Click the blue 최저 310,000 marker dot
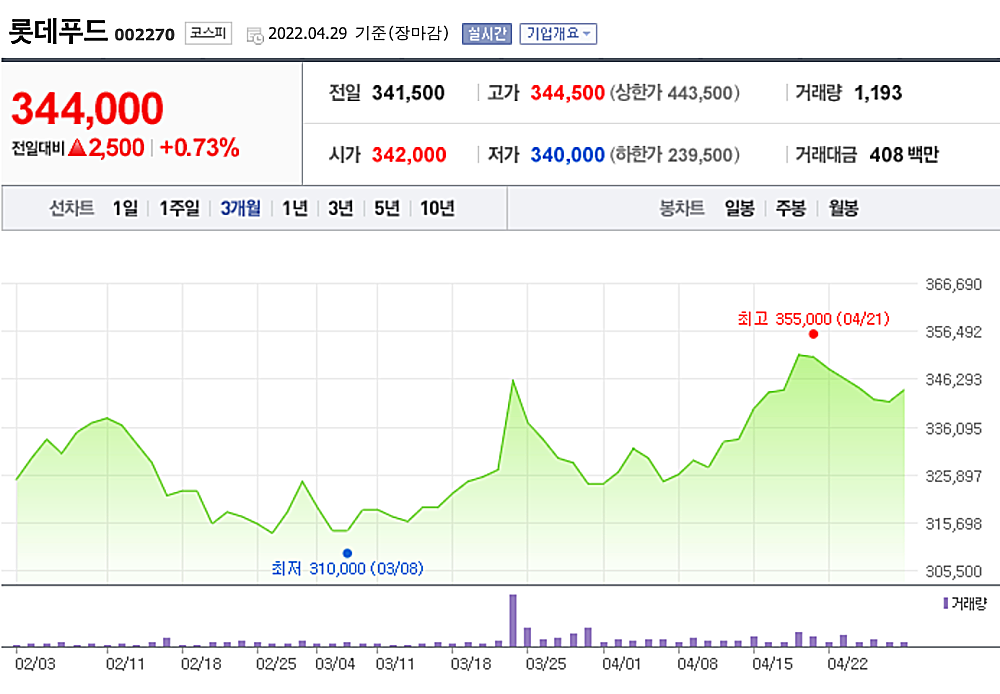This screenshot has width=1000, height=694. [x=347, y=553]
